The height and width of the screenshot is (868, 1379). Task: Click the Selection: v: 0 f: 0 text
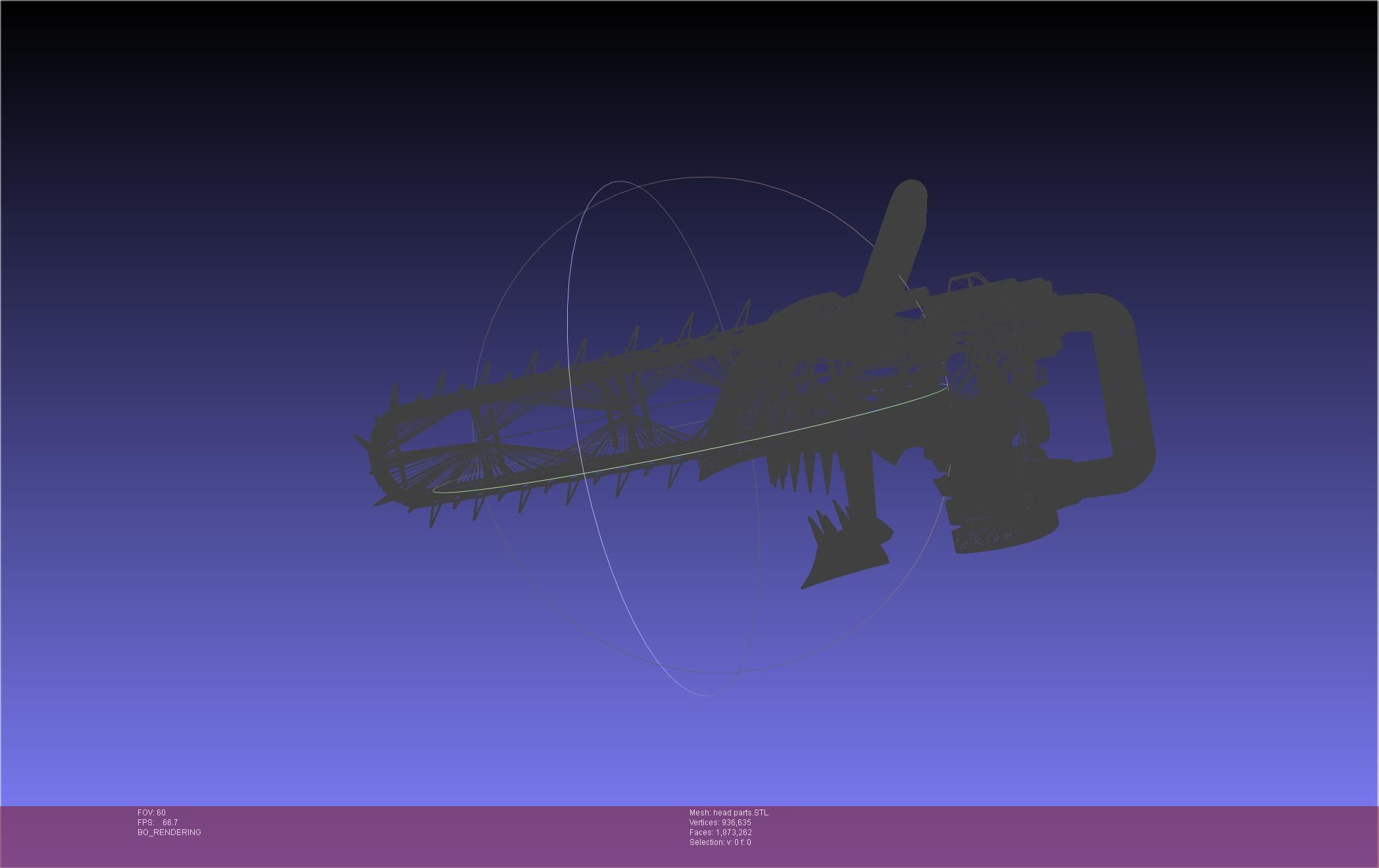pyautogui.click(x=720, y=842)
